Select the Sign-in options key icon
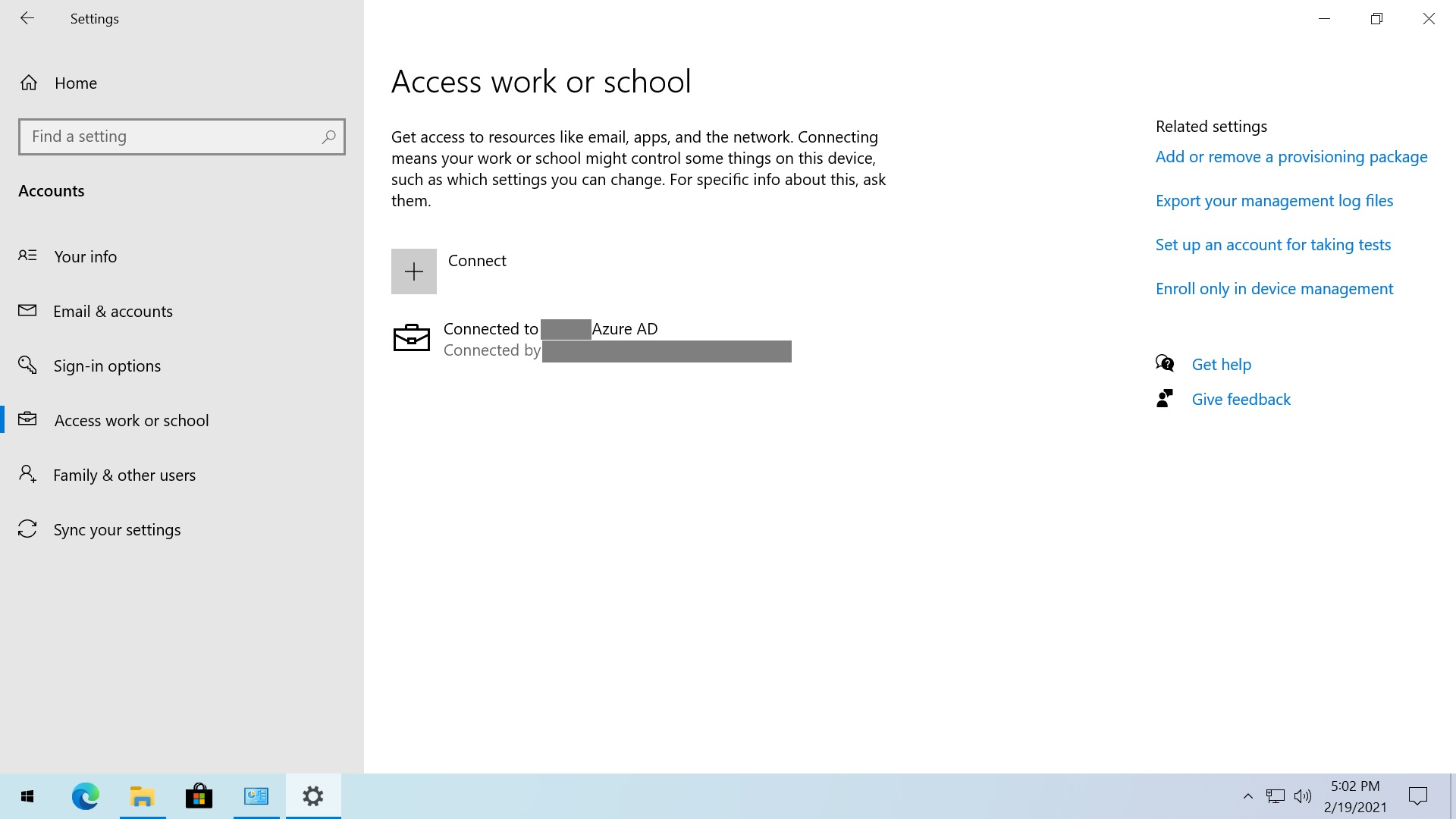Image resolution: width=1456 pixels, height=819 pixels. coord(27,366)
